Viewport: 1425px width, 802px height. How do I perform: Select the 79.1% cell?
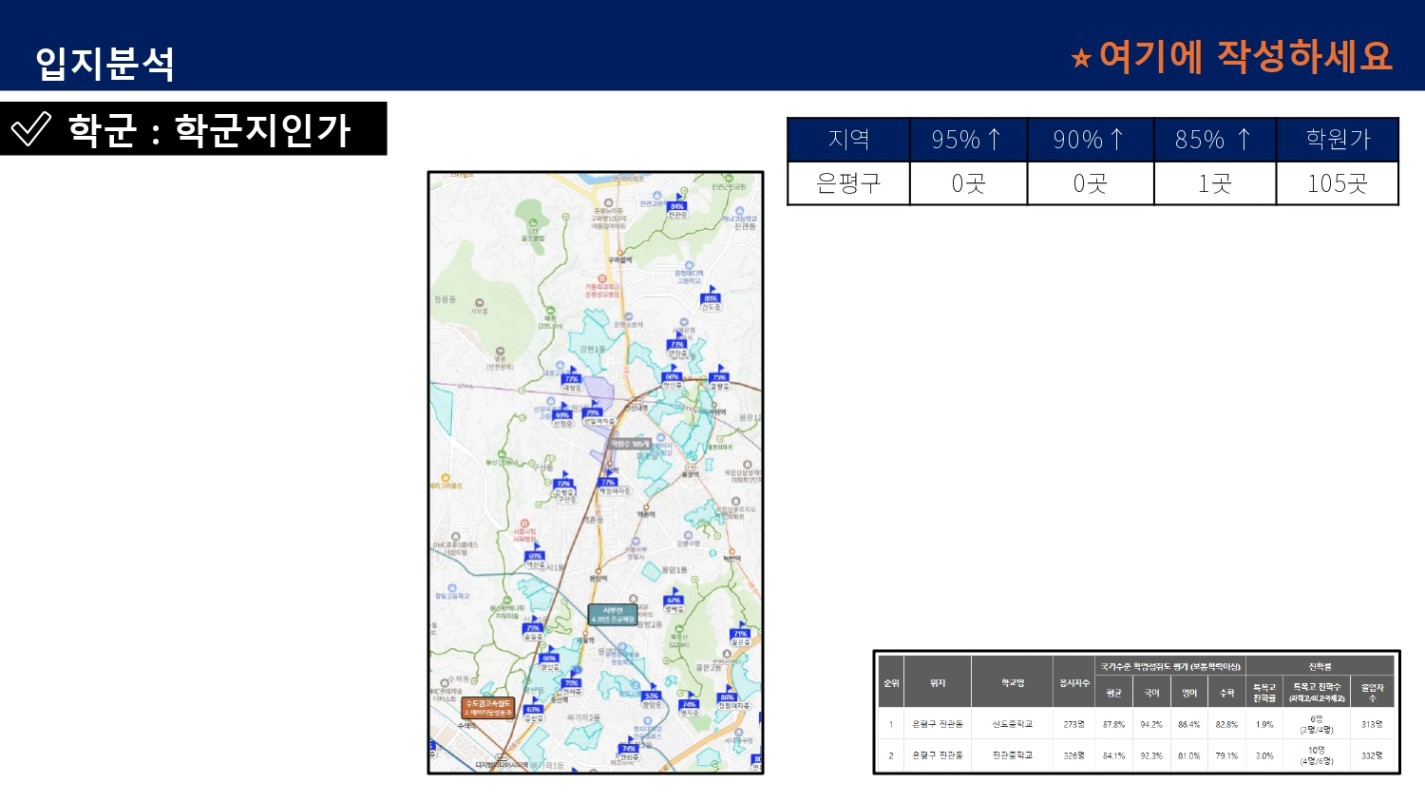[x=1227, y=755]
